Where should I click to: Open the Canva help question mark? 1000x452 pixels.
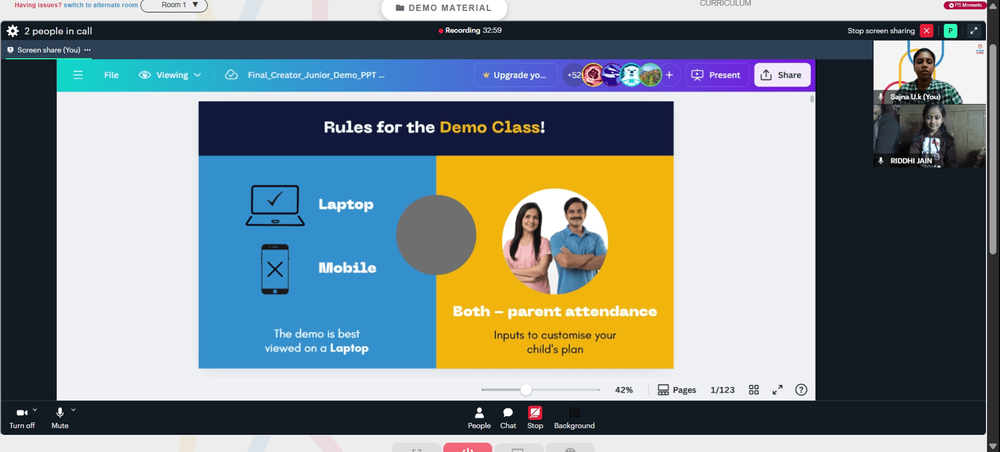pos(802,390)
